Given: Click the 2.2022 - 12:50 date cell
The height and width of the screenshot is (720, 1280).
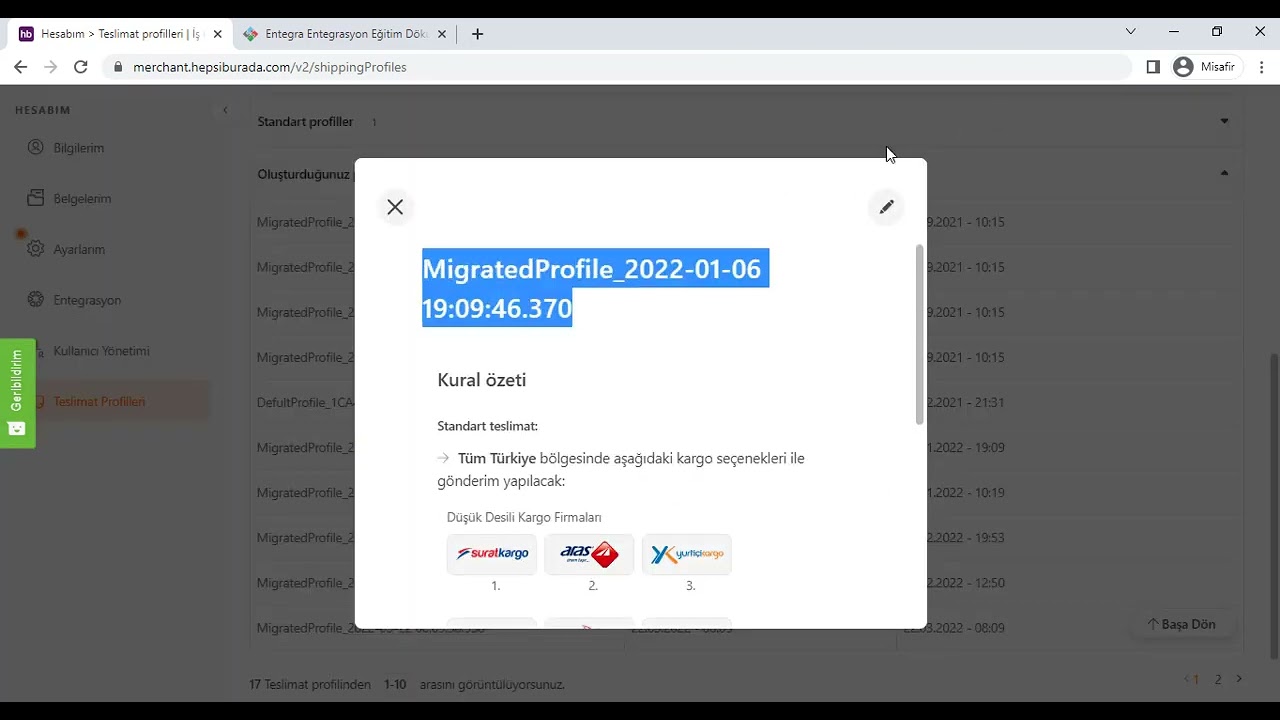Looking at the screenshot, I should pos(966,582).
